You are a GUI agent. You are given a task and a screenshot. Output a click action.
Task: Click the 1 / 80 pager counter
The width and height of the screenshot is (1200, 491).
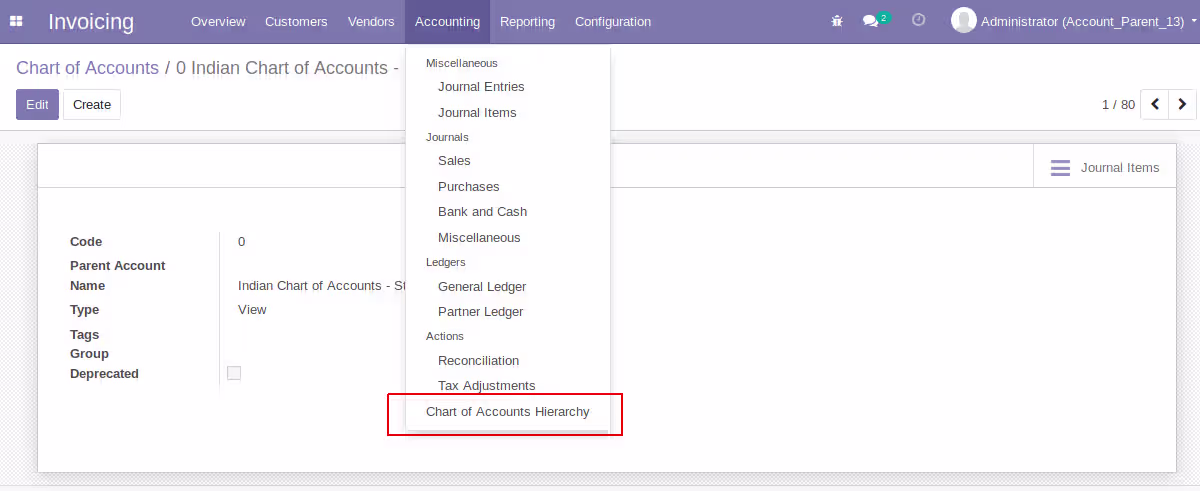click(x=1118, y=104)
